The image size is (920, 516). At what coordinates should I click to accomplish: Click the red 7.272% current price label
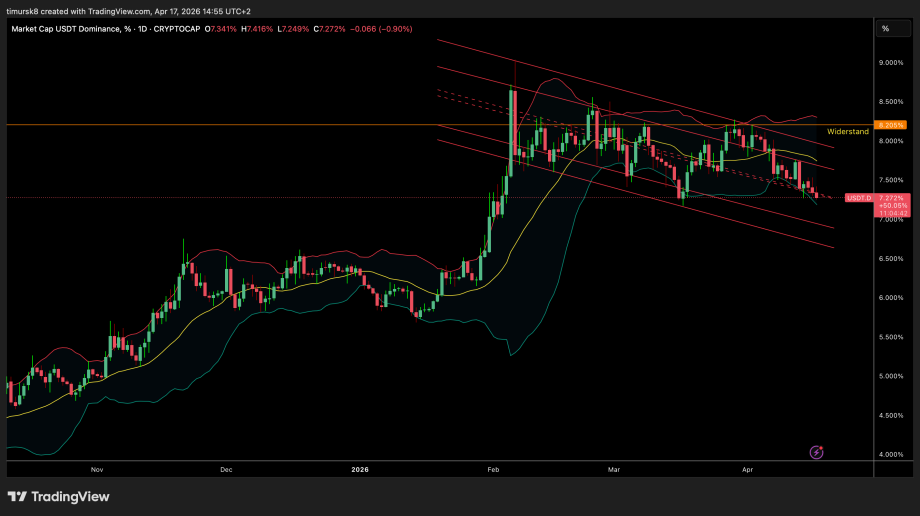(892, 198)
